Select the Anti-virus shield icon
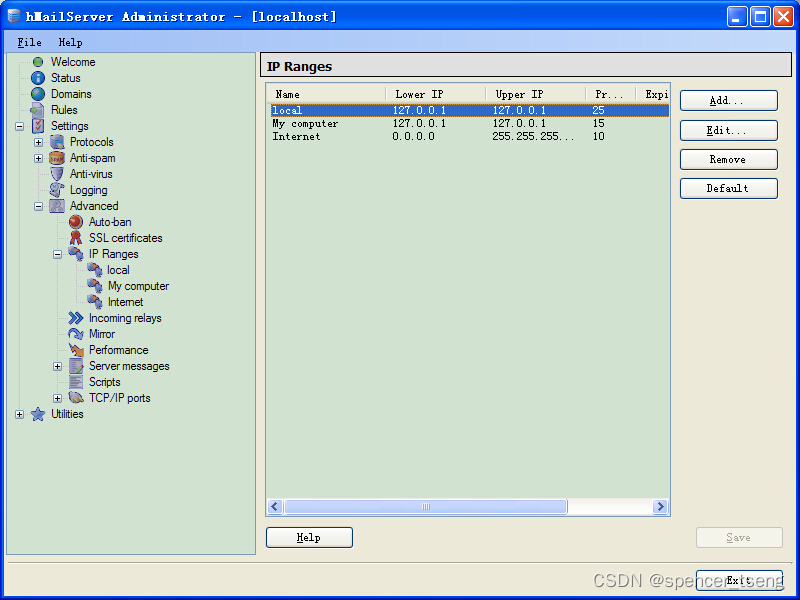800x600 pixels. coord(57,173)
